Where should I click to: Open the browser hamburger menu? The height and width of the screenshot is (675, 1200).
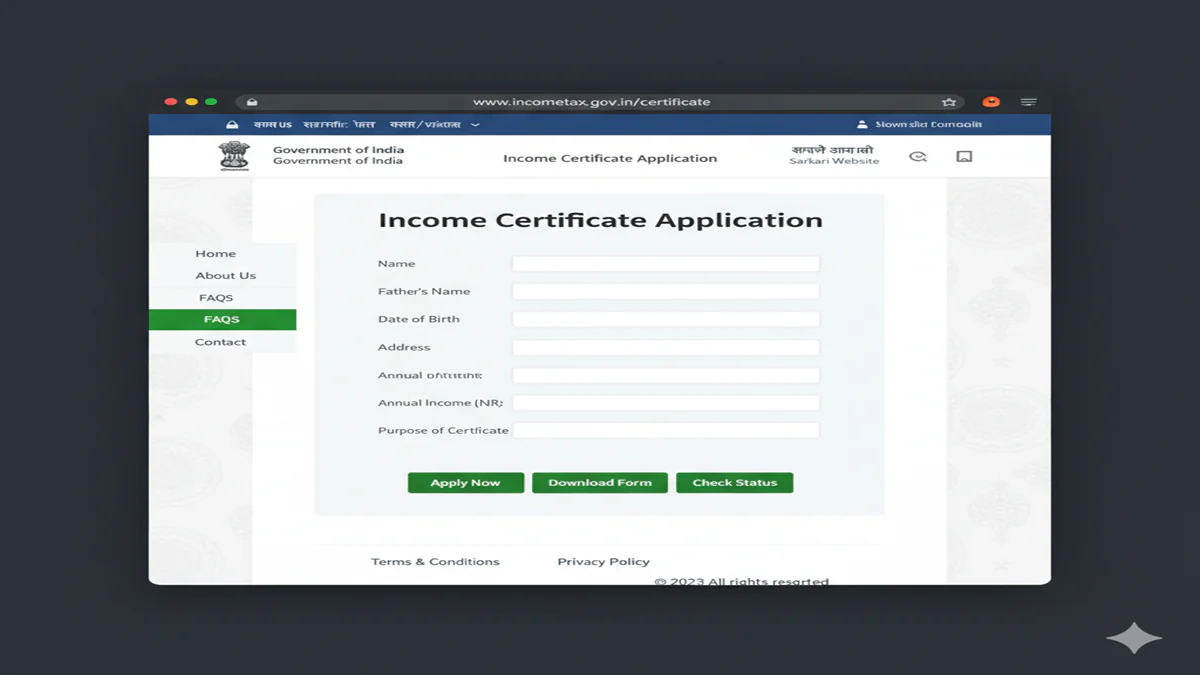[x=1029, y=101]
